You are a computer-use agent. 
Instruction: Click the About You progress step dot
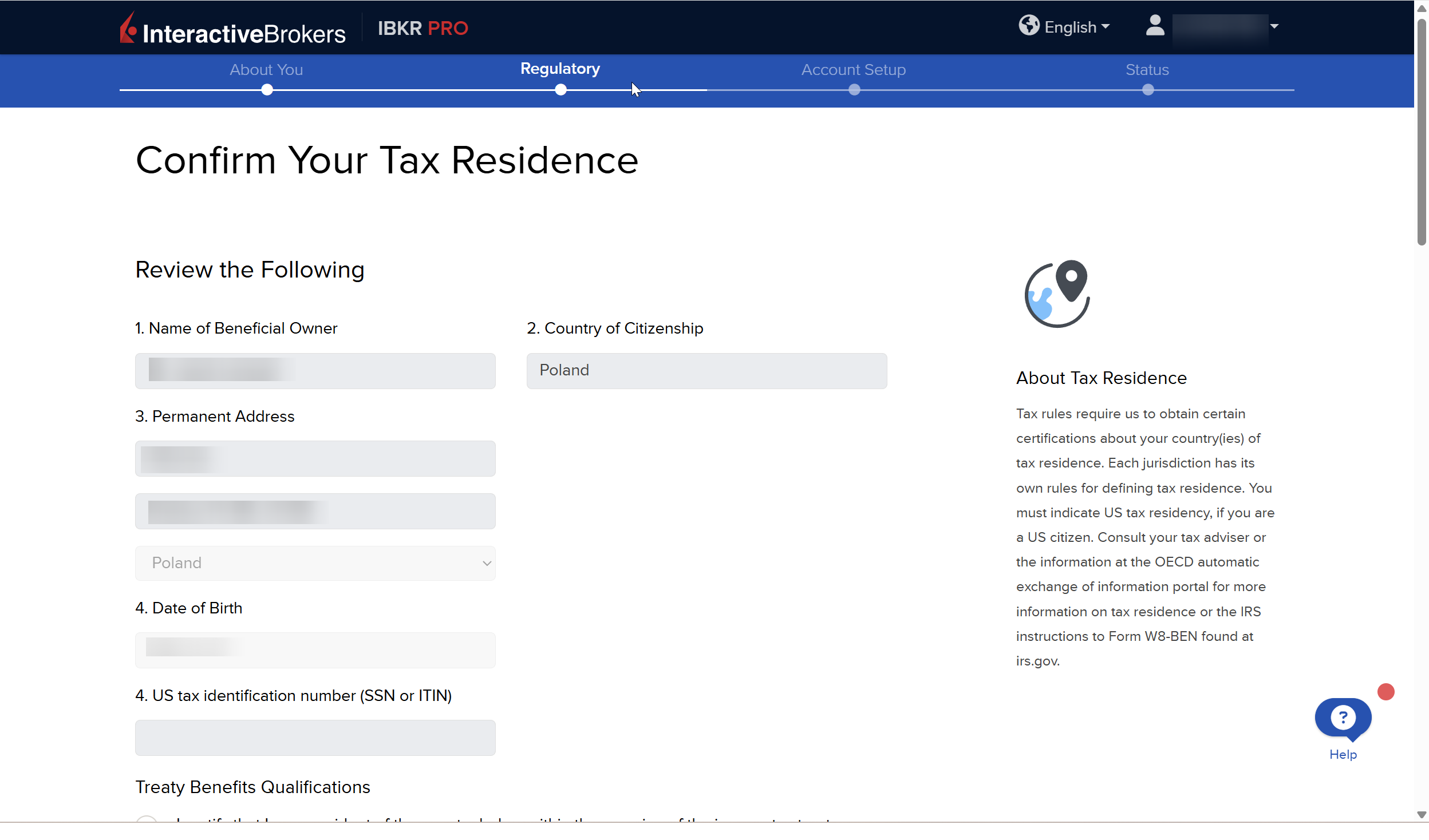267,90
